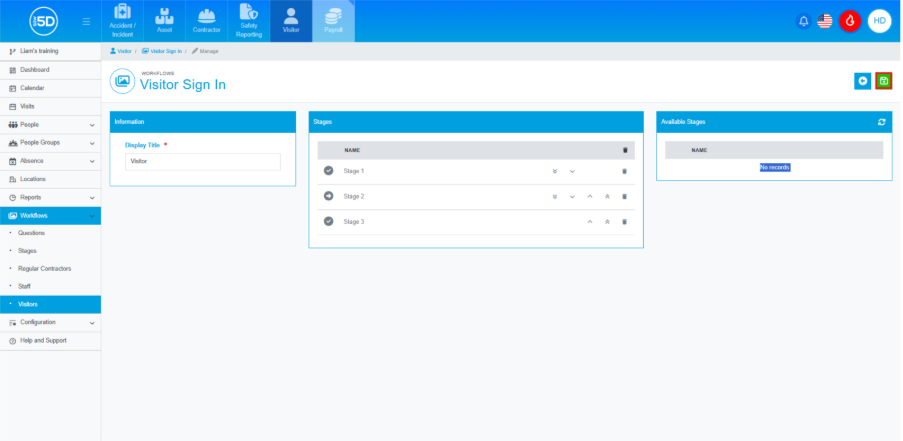The image size is (903, 441).
Task: Open the Safety Reporting module
Action: coord(249,21)
